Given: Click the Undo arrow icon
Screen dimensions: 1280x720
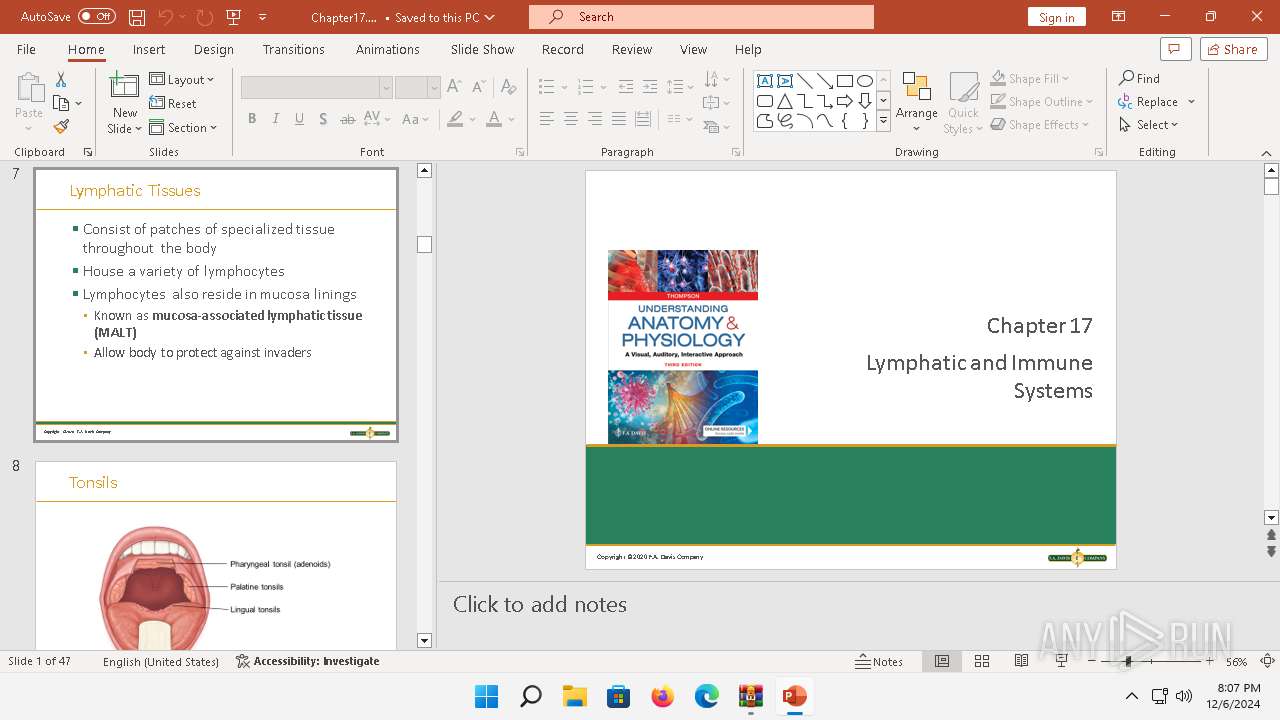Looking at the screenshot, I should point(166,17).
